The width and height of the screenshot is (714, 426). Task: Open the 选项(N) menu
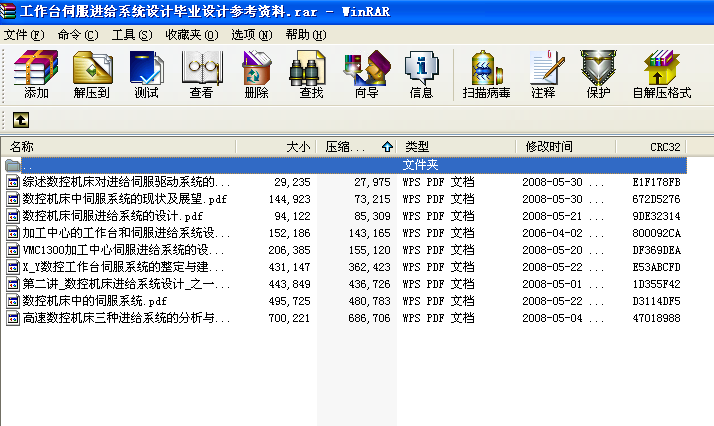pyautogui.click(x=252, y=35)
